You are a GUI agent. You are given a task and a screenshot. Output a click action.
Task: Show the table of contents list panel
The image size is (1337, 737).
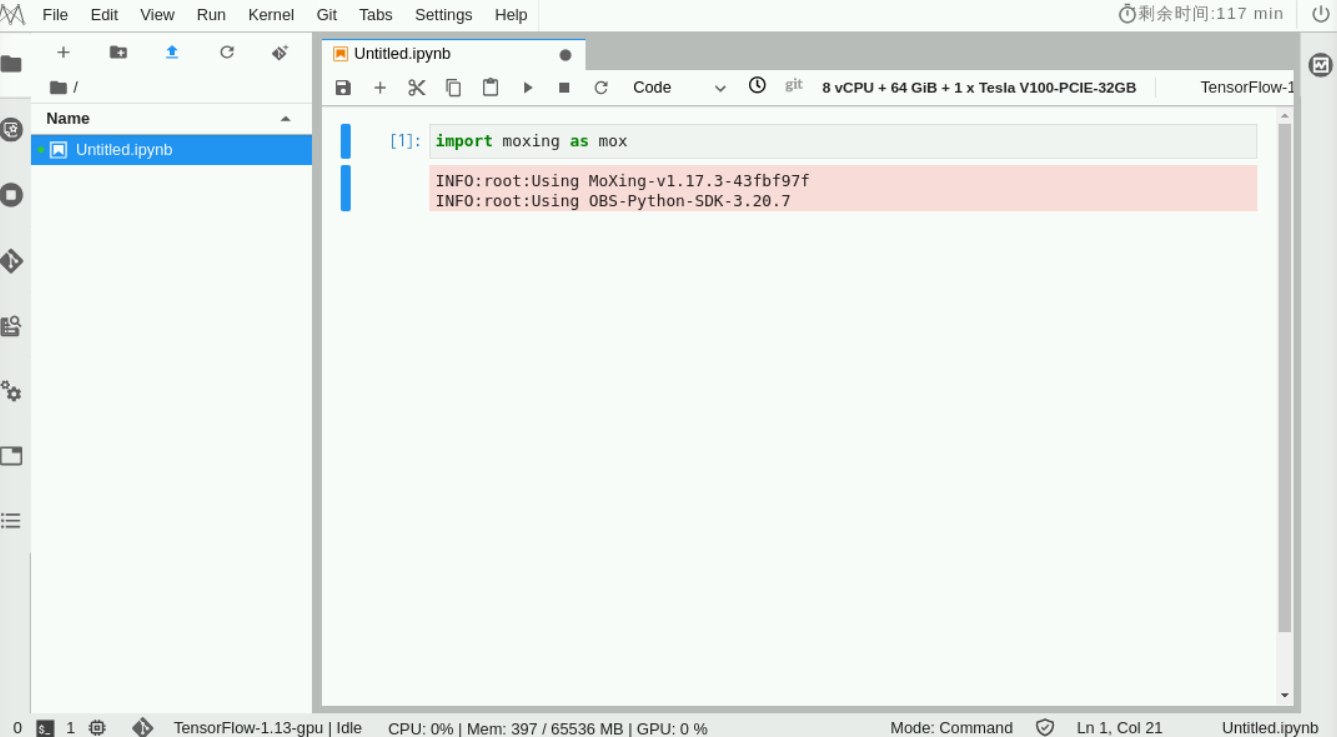click(x=11, y=520)
